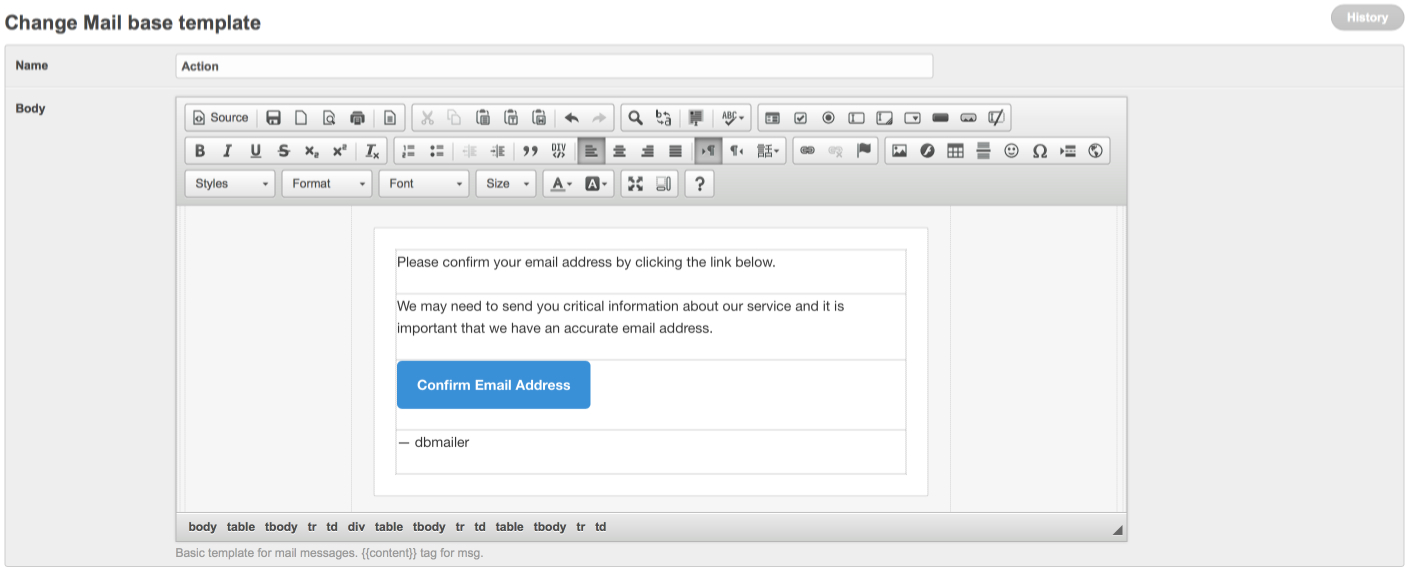Open Find with magnifier icon
The height and width of the screenshot is (572, 1411).
tap(635, 118)
